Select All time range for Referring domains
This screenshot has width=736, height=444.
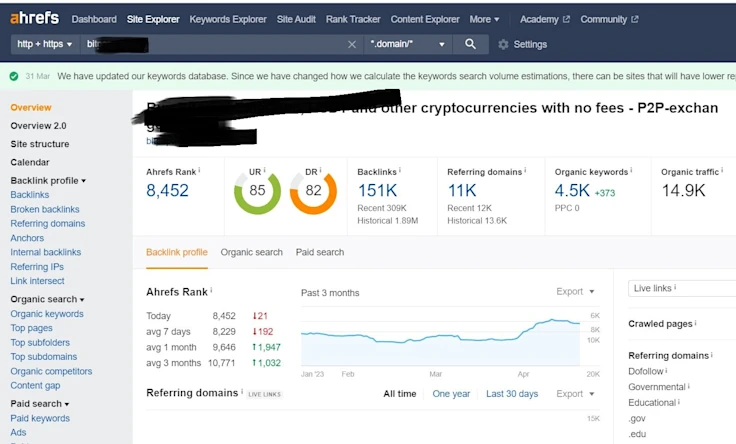click(399, 394)
